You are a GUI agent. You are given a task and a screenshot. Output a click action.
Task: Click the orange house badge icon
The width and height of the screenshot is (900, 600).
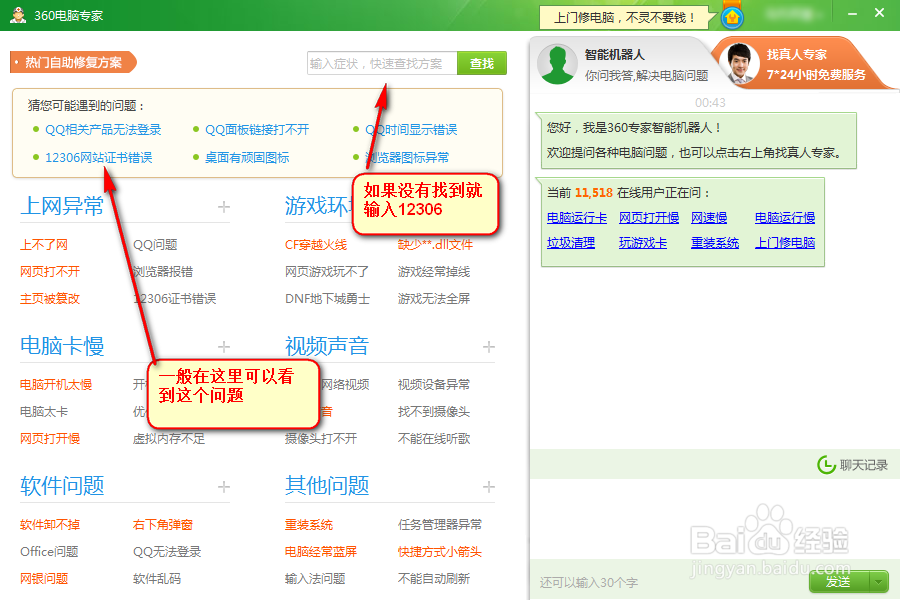pos(732,17)
